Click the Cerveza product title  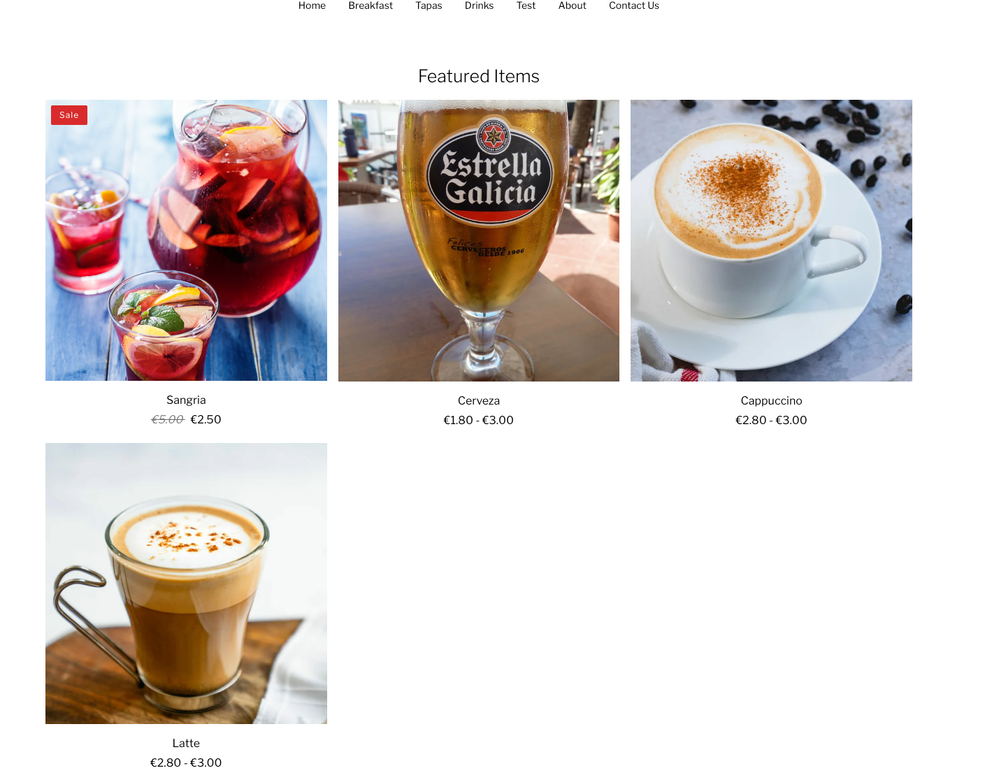point(478,401)
